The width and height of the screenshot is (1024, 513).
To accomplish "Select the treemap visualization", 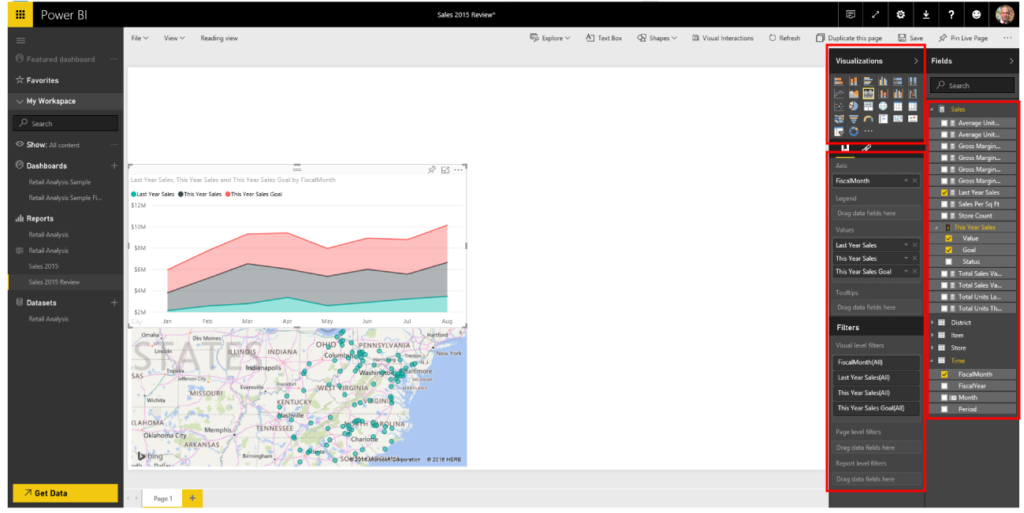I will pyautogui.click(x=869, y=106).
